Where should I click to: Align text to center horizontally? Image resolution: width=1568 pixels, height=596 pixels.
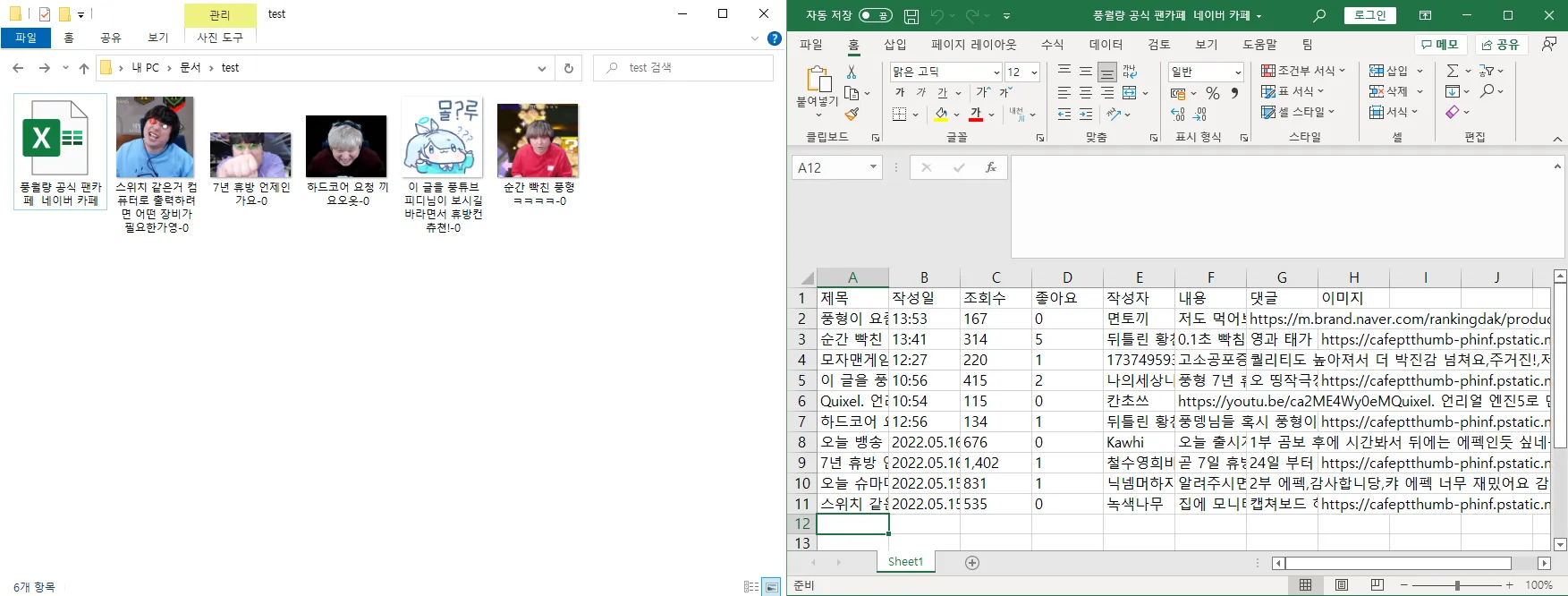point(1086,92)
